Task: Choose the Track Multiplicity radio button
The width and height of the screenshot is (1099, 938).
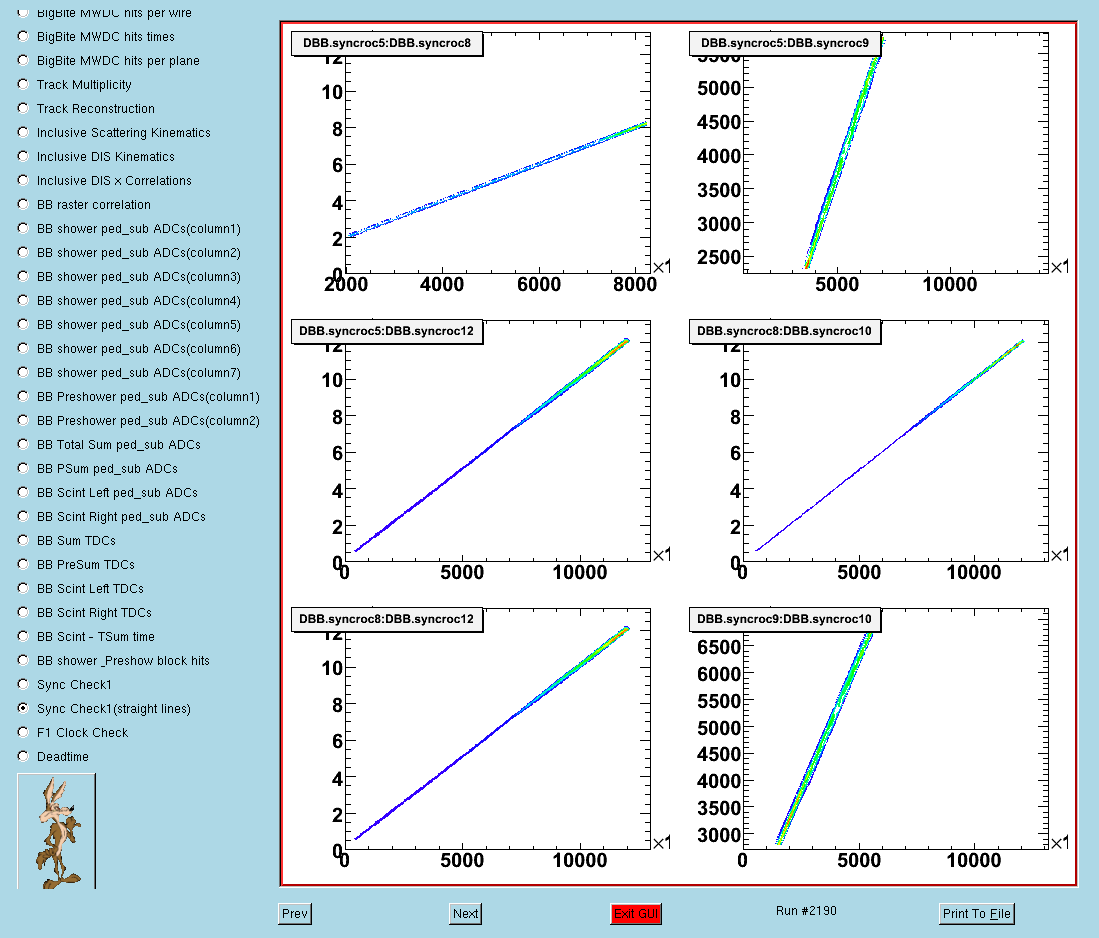Action: tap(23, 84)
